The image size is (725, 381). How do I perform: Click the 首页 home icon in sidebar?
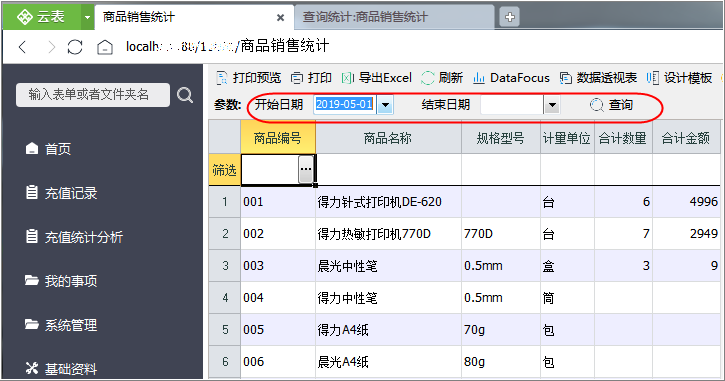(x=32, y=148)
